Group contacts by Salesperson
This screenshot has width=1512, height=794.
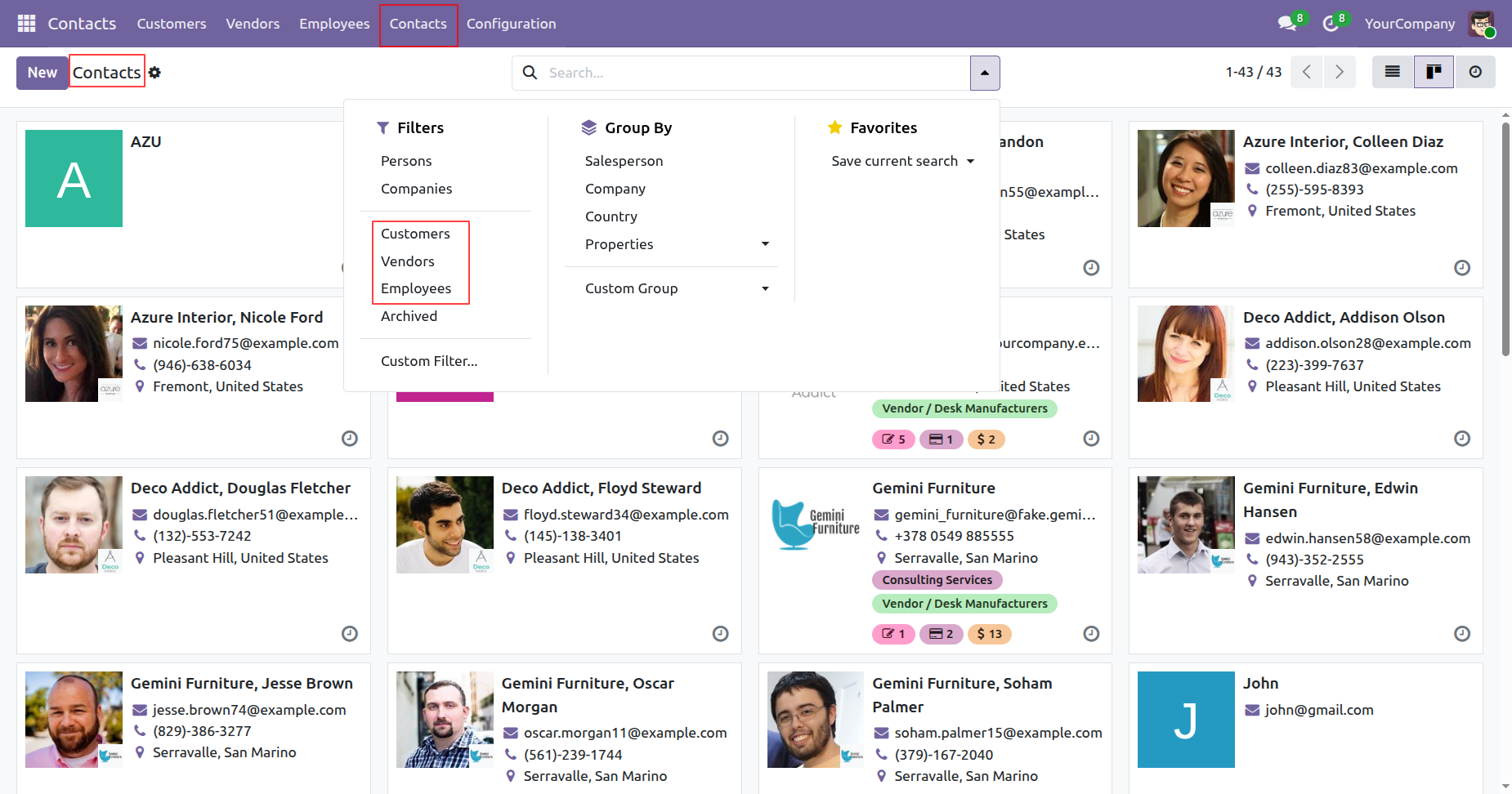tap(624, 161)
